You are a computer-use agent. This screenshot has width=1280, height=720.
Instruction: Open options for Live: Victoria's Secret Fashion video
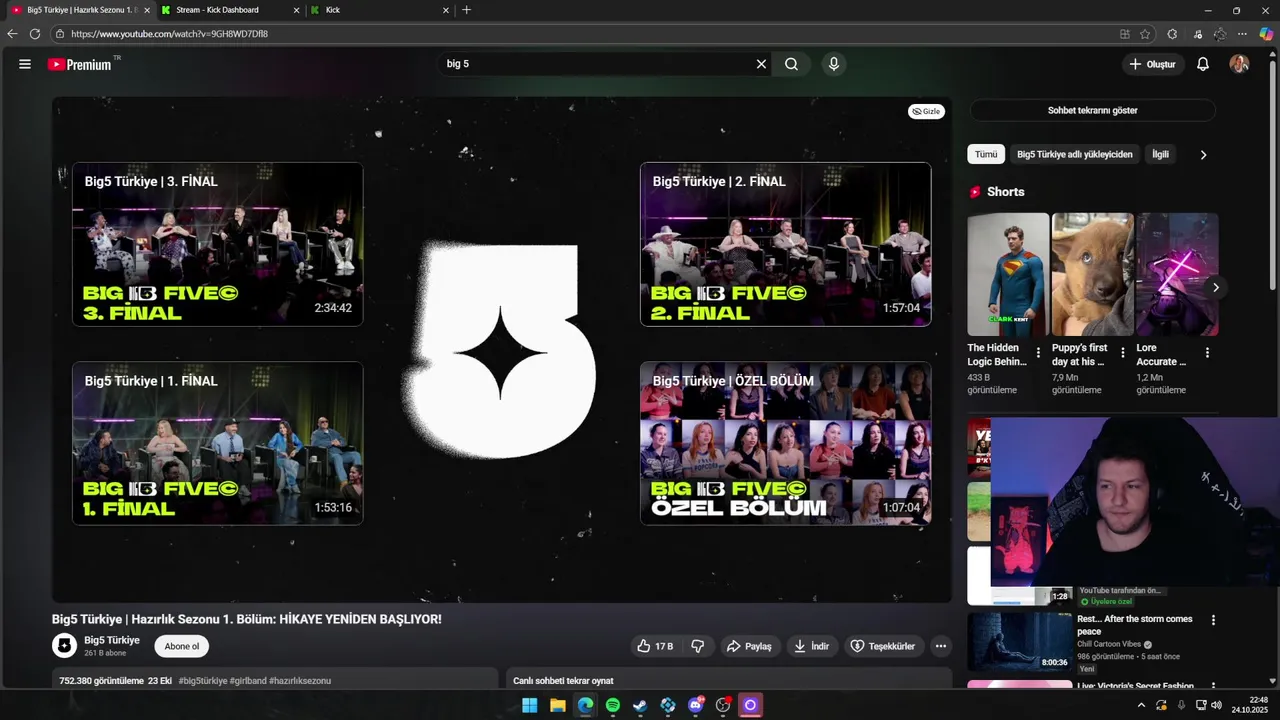click(x=1214, y=687)
